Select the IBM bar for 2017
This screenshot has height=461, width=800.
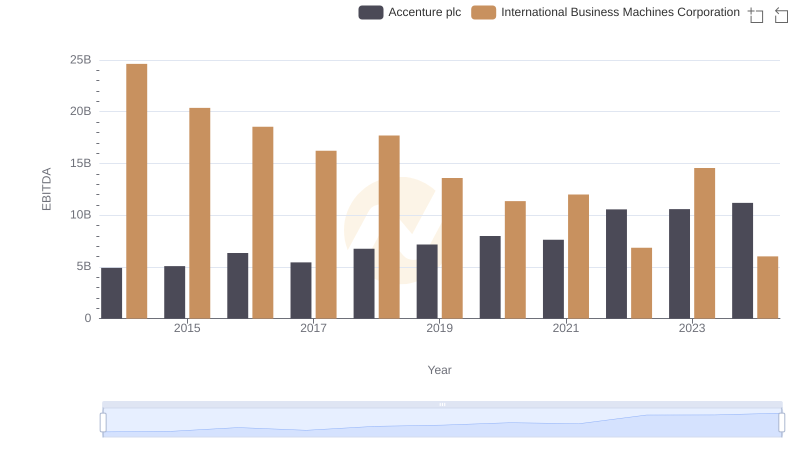326,235
